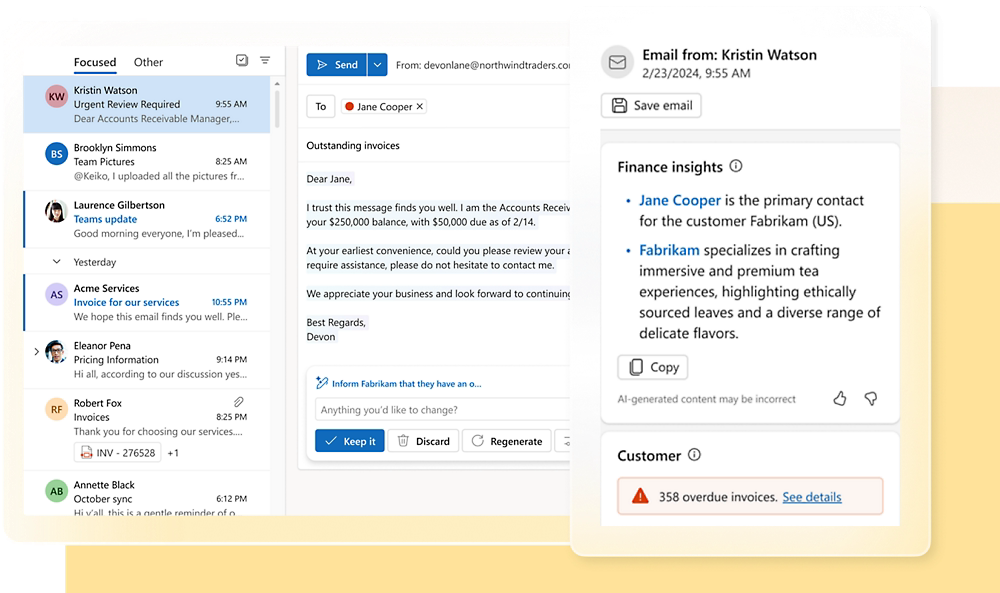Switch to the Other inbox tab

[148, 62]
